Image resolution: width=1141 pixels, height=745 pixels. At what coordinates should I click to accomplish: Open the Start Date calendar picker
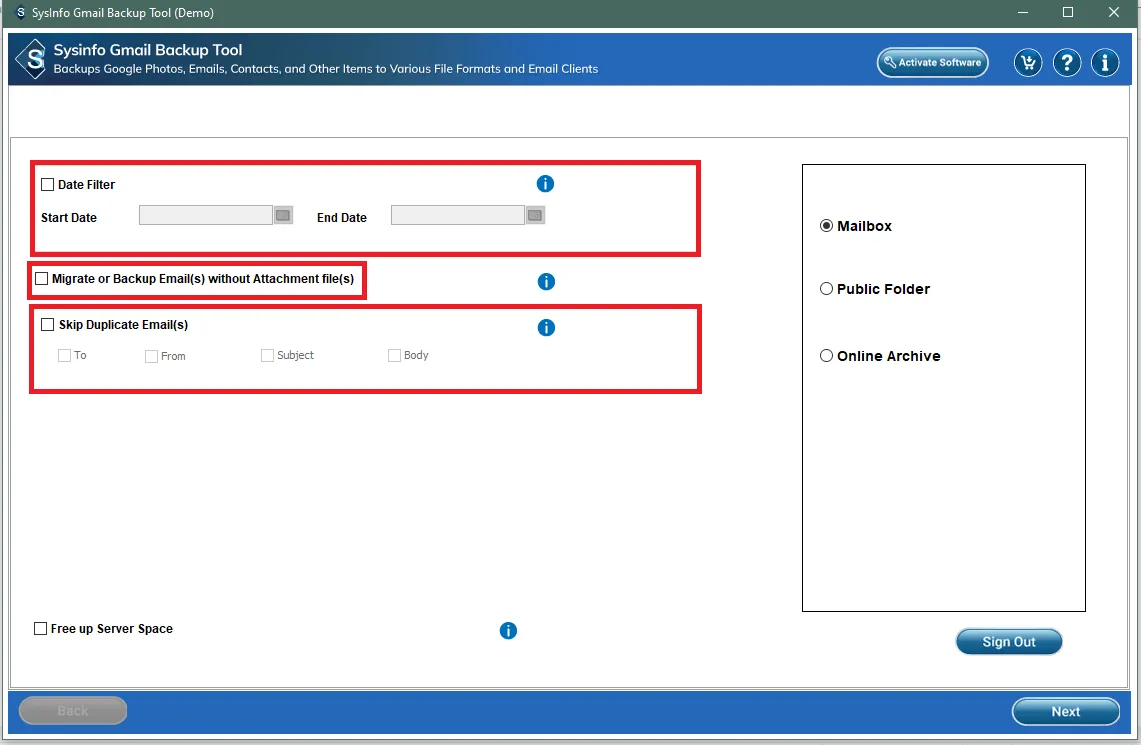tap(283, 215)
